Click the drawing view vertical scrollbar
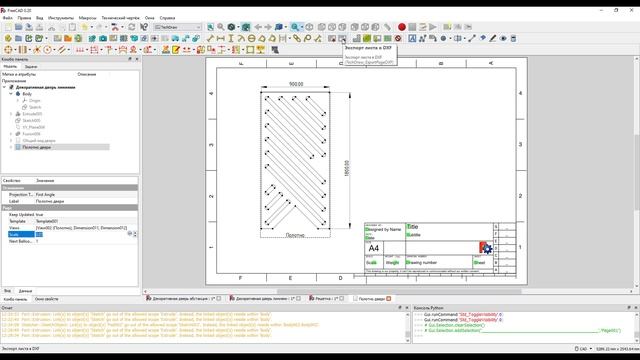Screen dimensions: 640x360 [x=637, y=172]
